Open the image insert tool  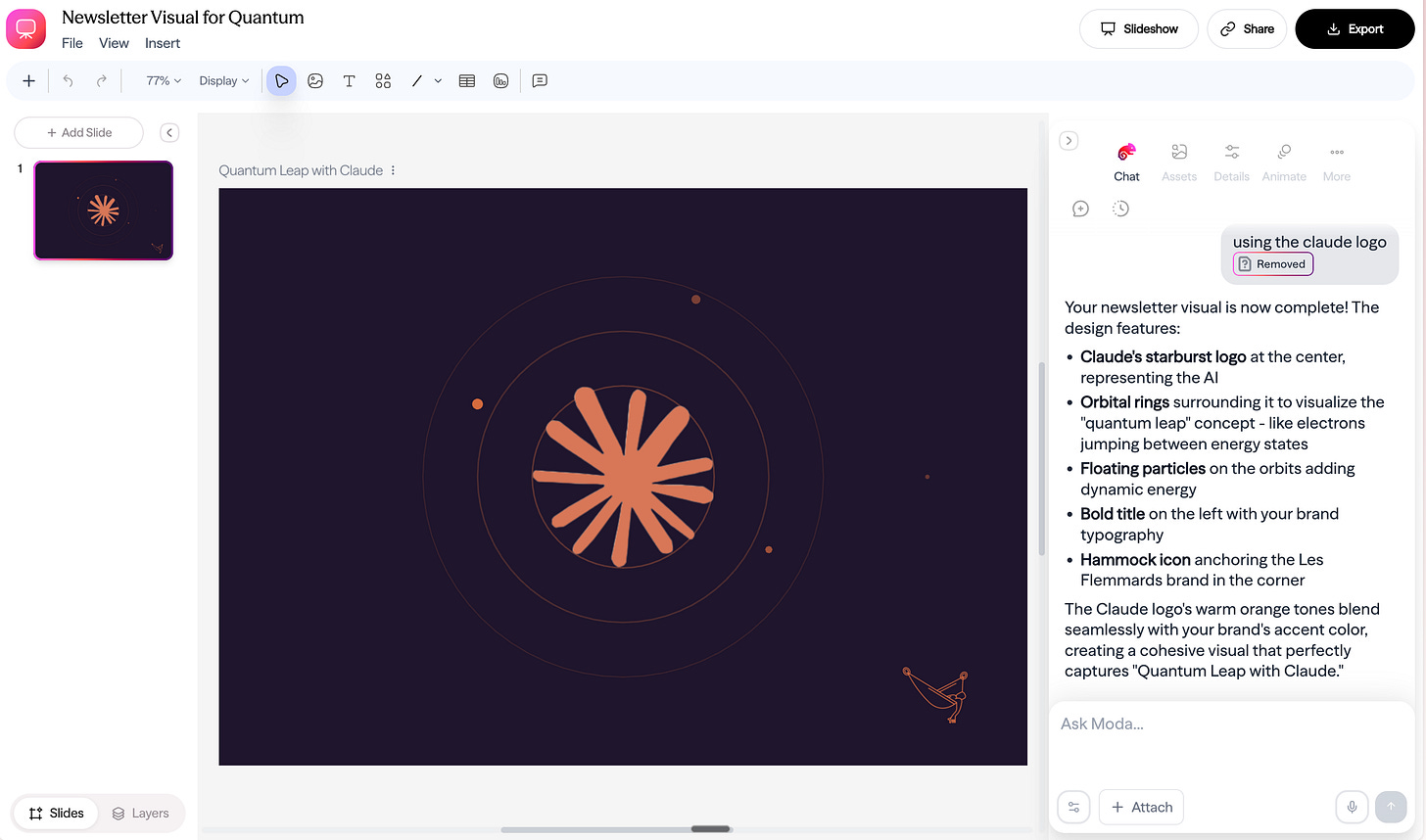[x=315, y=81]
